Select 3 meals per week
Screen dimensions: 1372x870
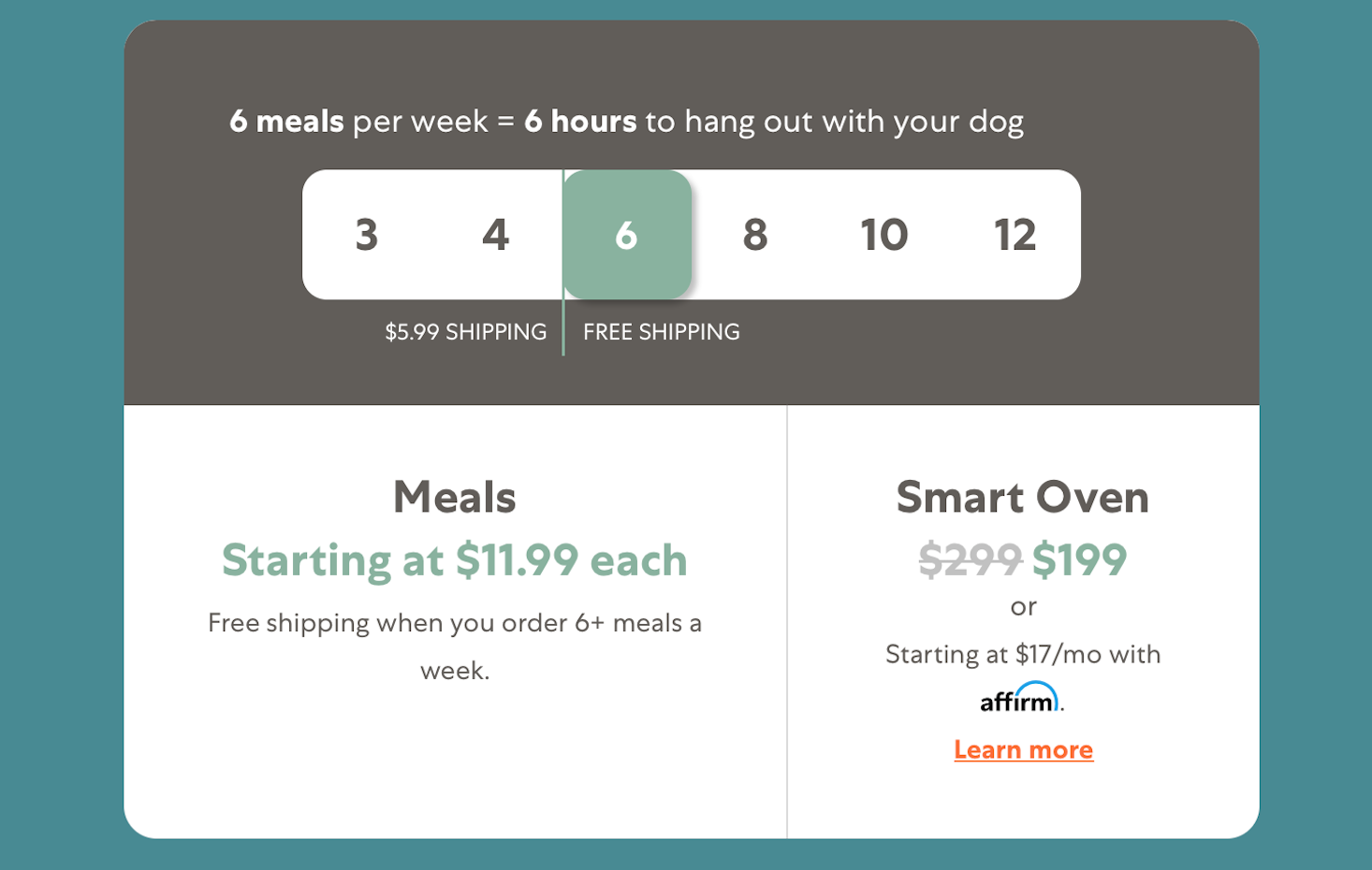click(x=366, y=235)
